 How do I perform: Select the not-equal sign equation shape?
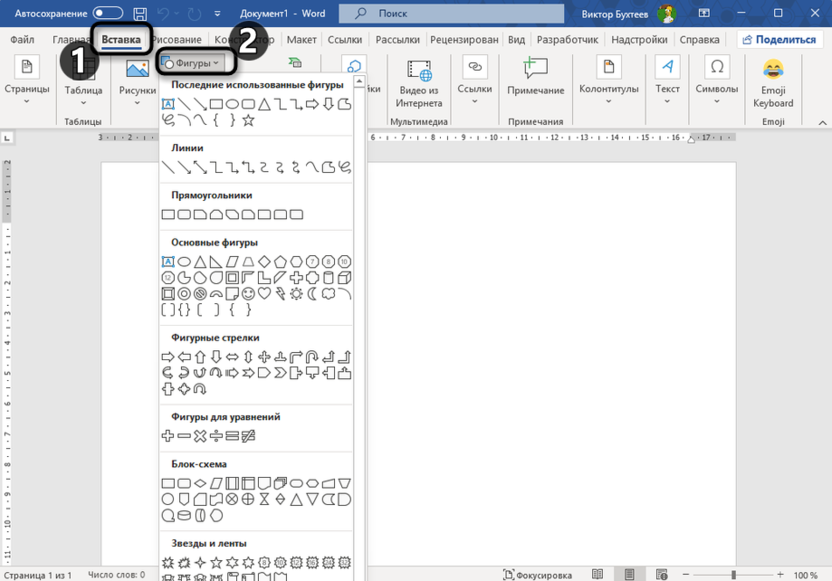(x=248, y=436)
